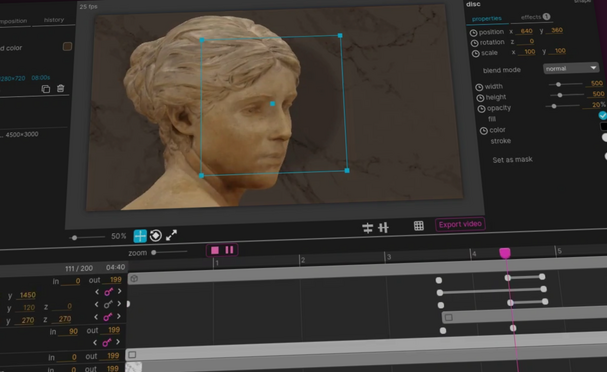The height and width of the screenshot is (372, 607).
Task: Click the pink key icon in y 1450 row
Action: tap(108, 291)
